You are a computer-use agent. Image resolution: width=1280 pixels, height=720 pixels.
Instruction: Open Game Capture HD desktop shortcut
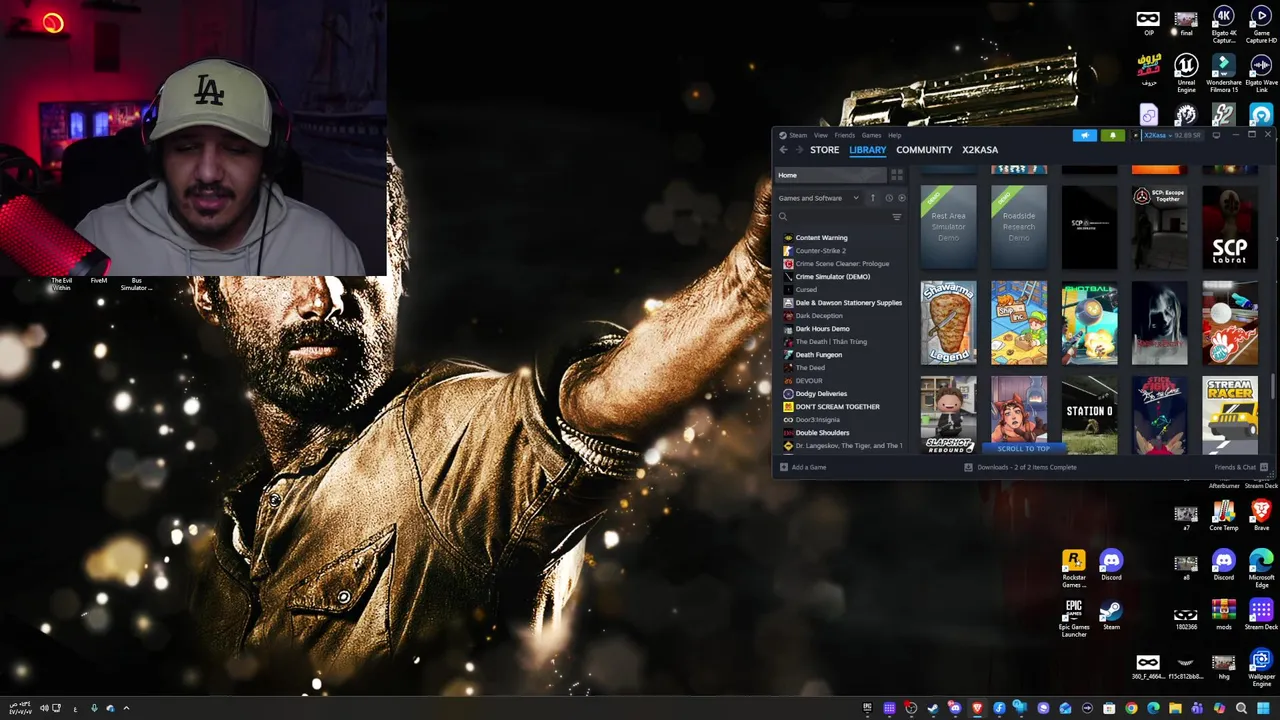point(1262,24)
